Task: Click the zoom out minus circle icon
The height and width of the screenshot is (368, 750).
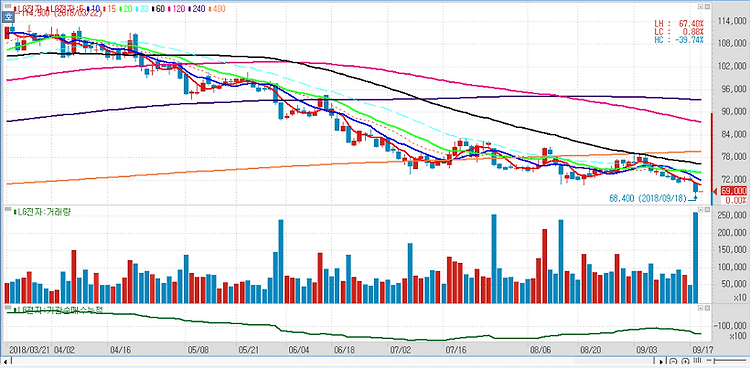Action: (673, 361)
